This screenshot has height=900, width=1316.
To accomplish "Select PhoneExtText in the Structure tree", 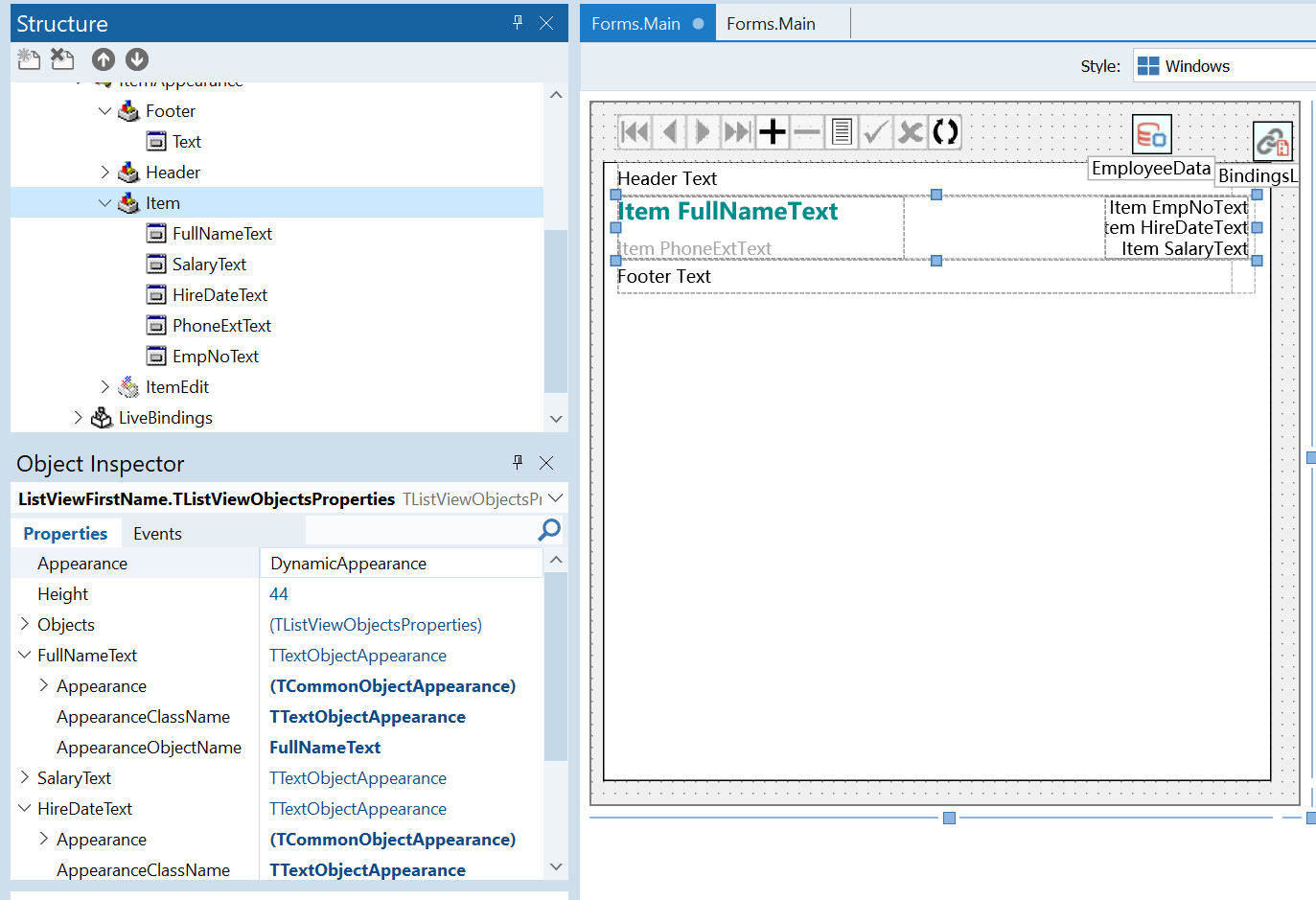I will coord(221,326).
